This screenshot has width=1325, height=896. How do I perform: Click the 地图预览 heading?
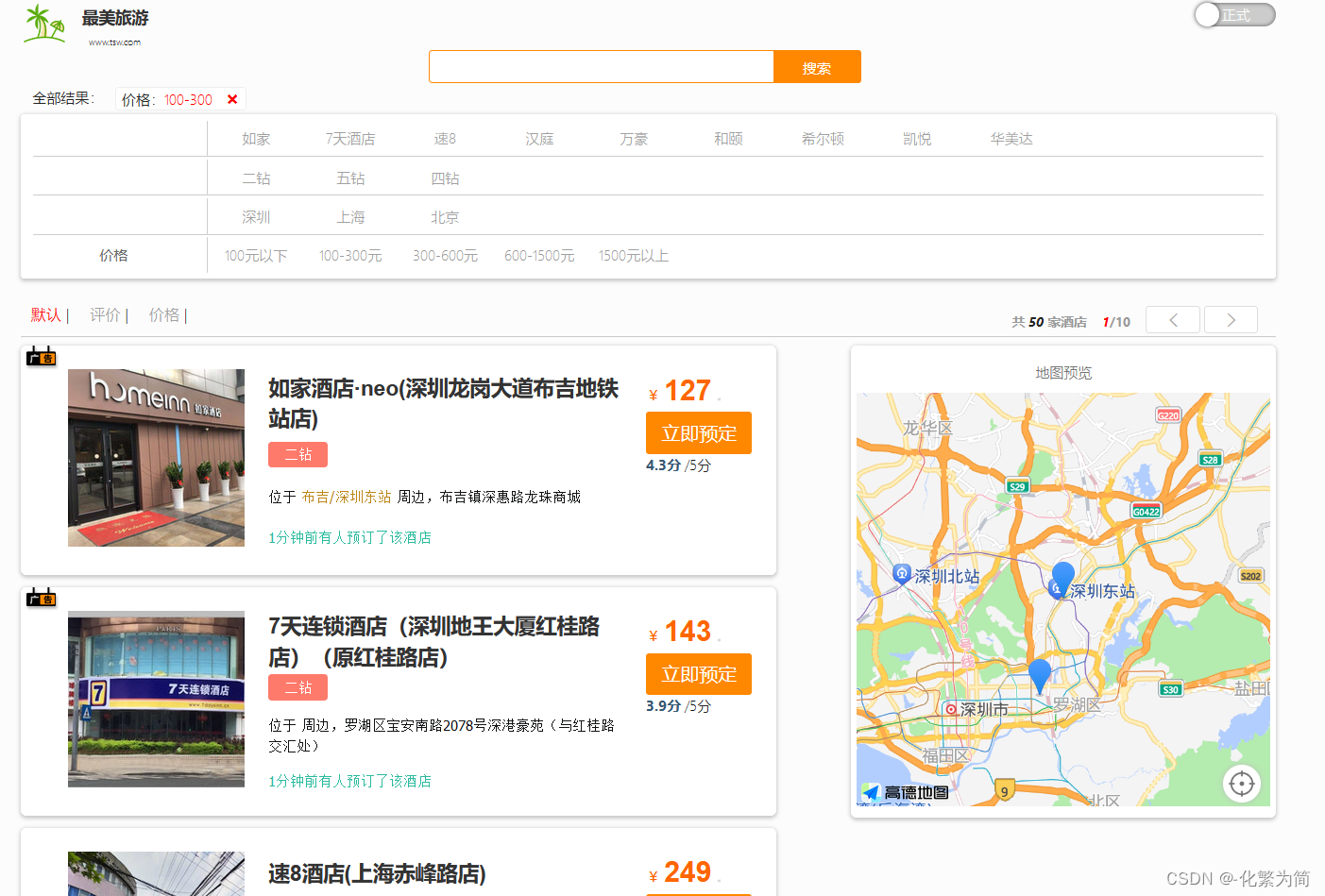click(1063, 373)
